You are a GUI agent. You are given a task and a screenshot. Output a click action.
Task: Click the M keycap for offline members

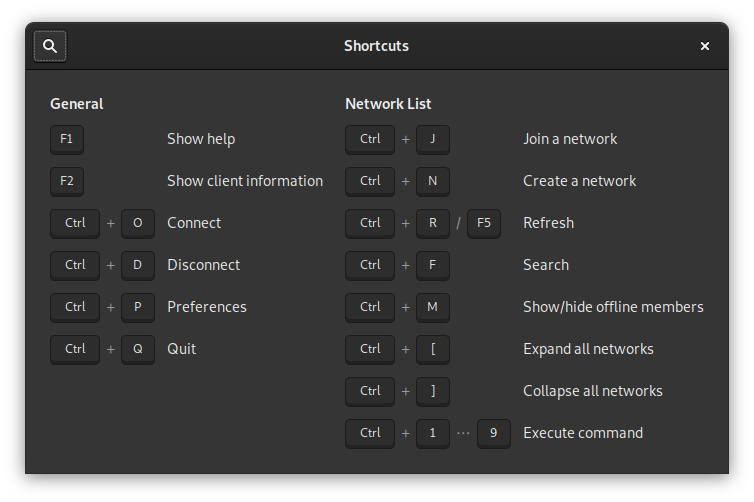432,307
